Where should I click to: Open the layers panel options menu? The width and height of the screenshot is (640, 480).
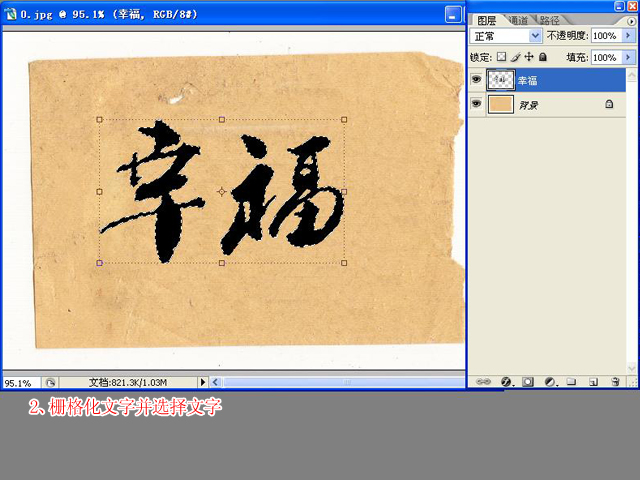630,20
